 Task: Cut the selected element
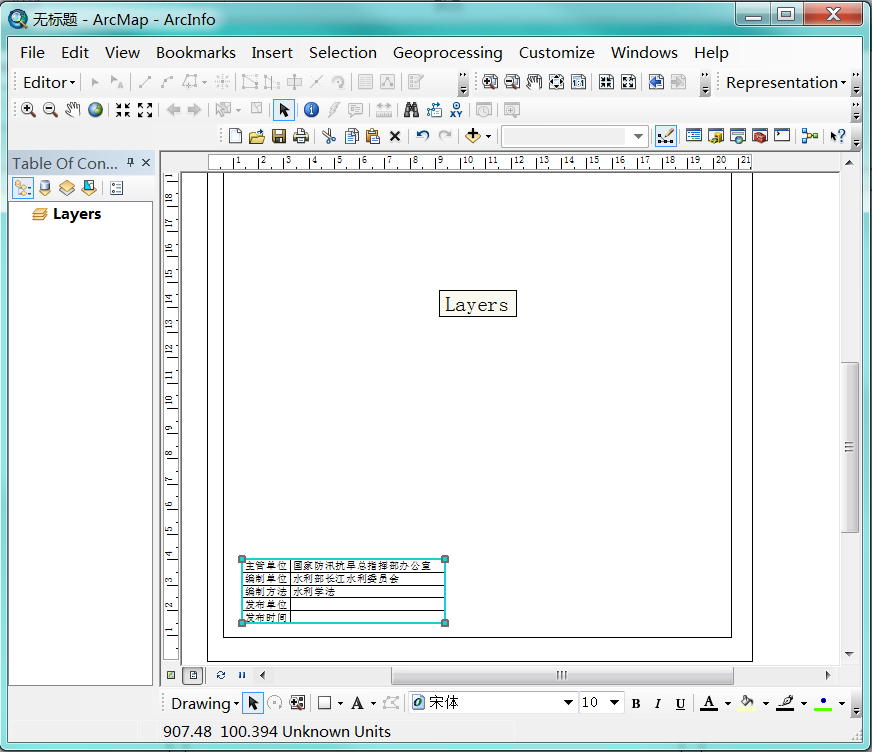[x=329, y=136]
